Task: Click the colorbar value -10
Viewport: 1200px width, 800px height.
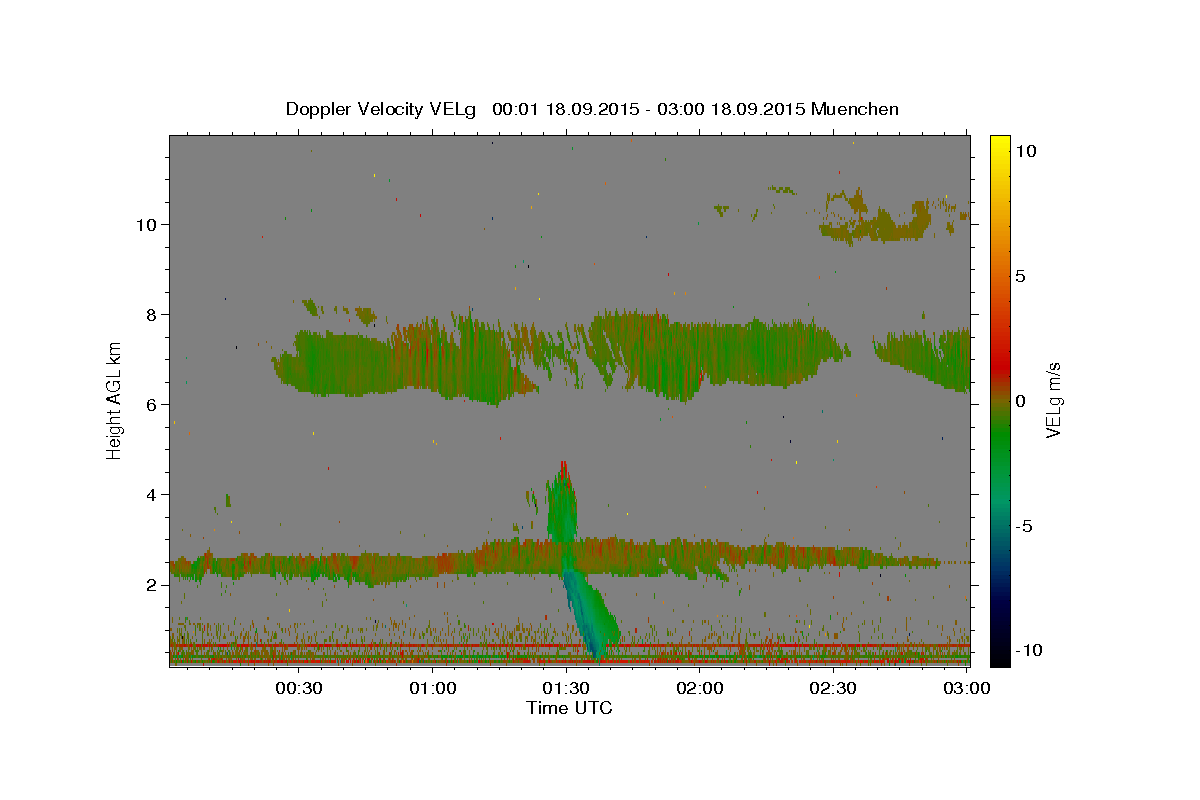Action: [x=1027, y=650]
